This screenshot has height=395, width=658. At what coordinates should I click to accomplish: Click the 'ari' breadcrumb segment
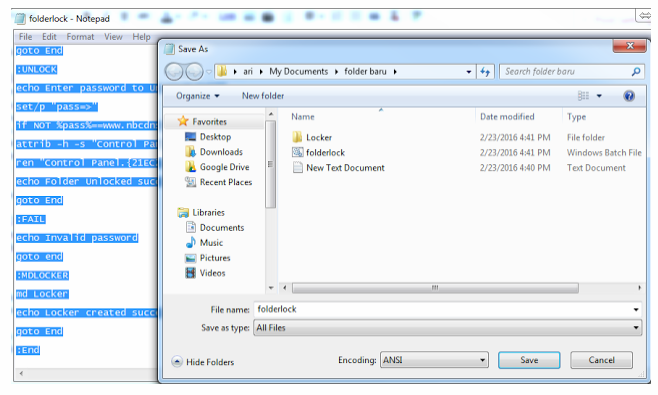point(248,71)
